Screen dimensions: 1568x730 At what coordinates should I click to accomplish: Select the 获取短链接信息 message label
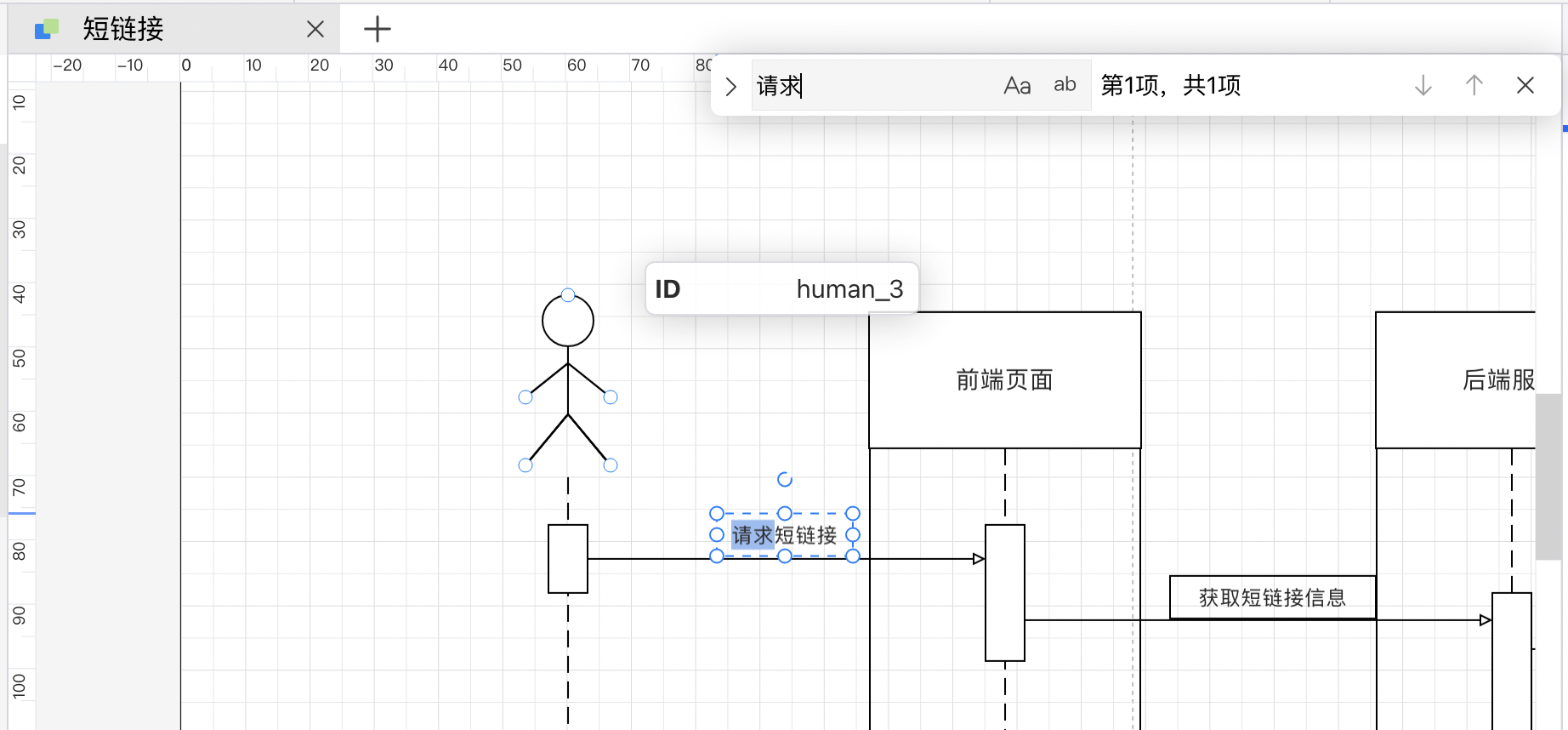[1273, 597]
